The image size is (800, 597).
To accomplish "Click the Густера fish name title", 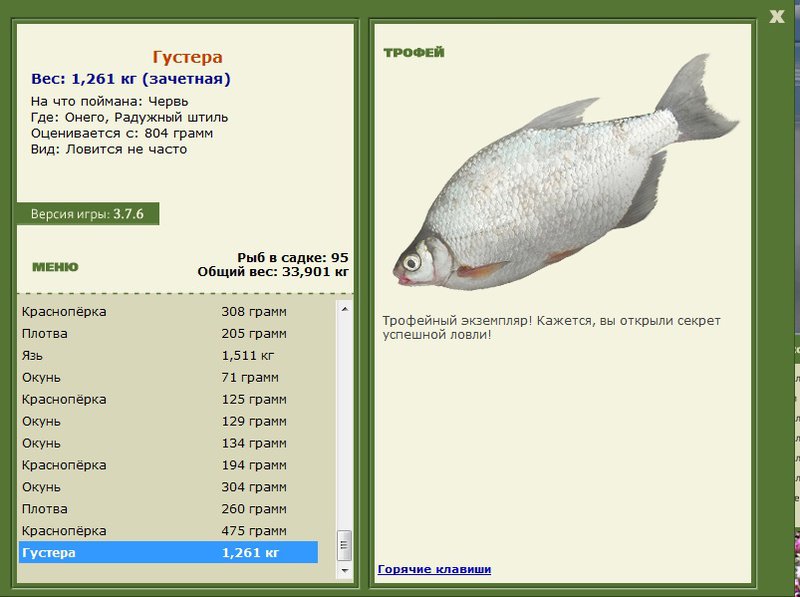I will [187, 57].
